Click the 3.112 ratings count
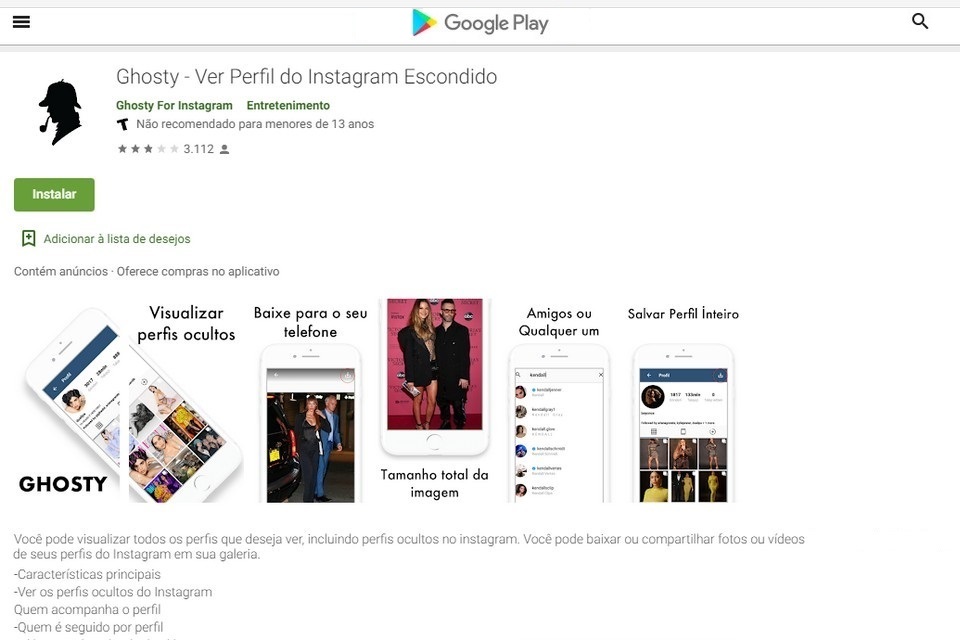The image size is (960, 640). click(x=198, y=149)
